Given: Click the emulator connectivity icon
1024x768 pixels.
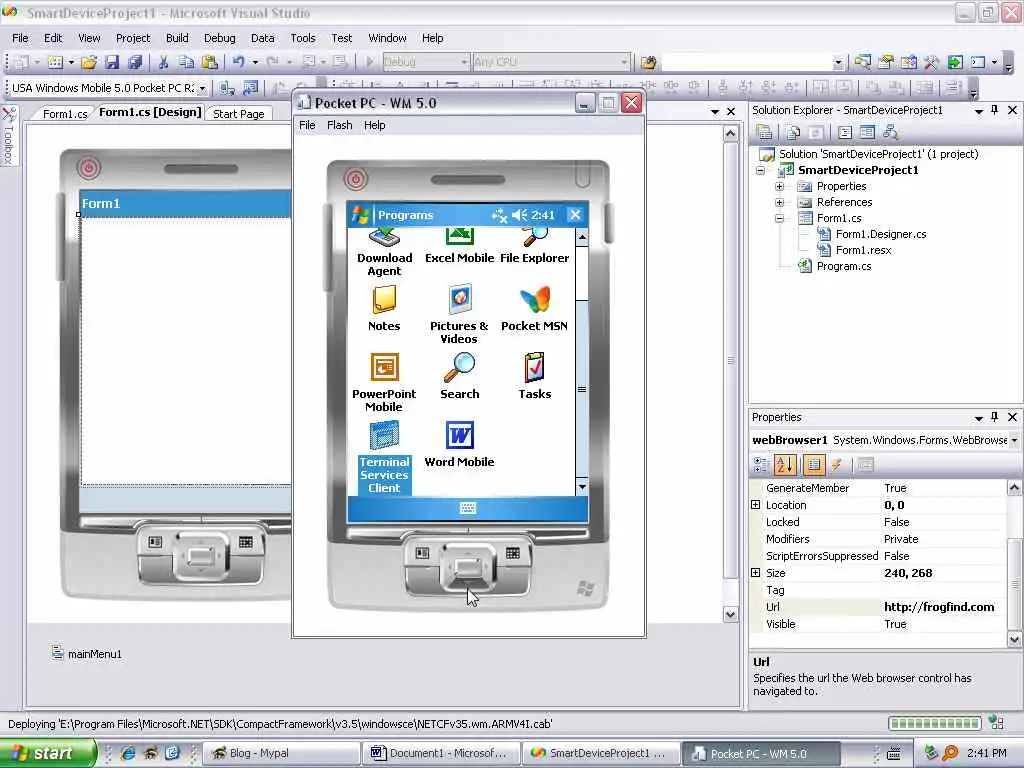Looking at the screenshot, I should (x=500, y=215).
